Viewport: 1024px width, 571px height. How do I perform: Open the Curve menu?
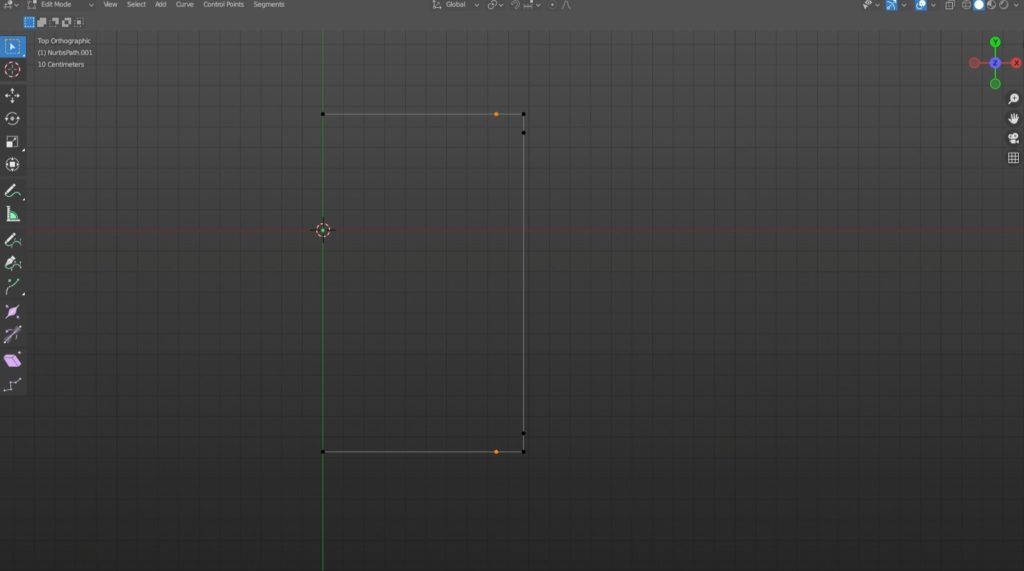coord(185,5)
